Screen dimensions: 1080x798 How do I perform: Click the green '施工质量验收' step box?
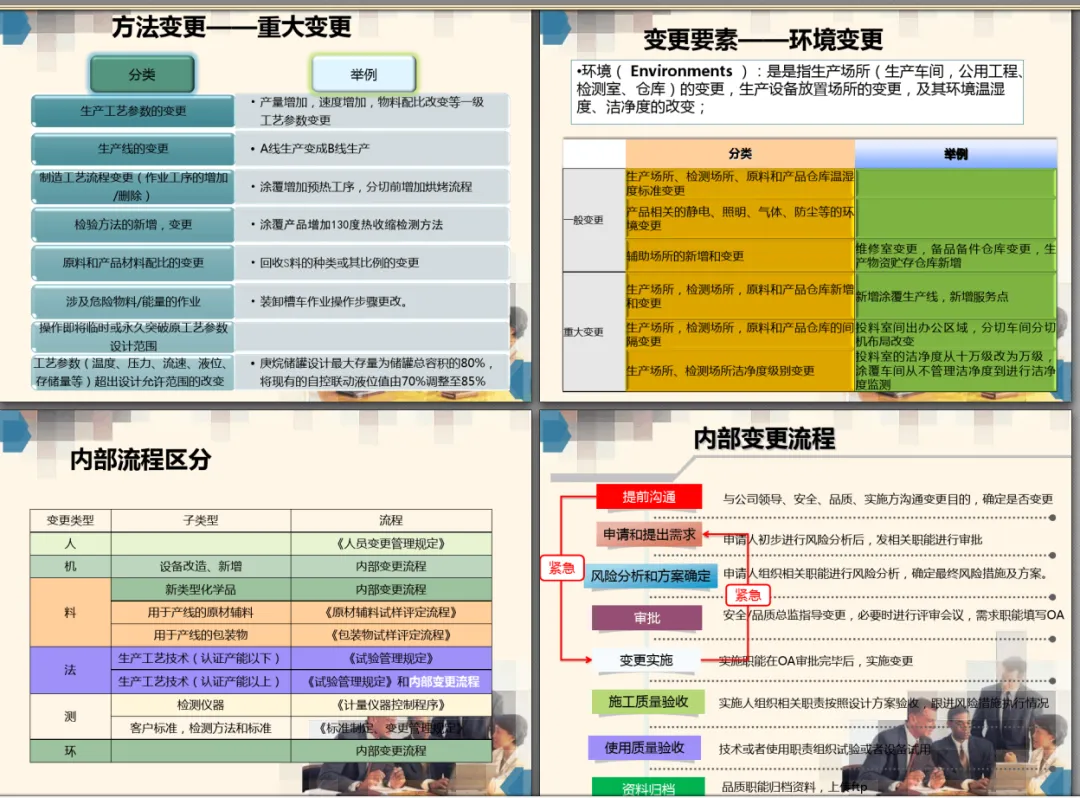pos(648,702)
